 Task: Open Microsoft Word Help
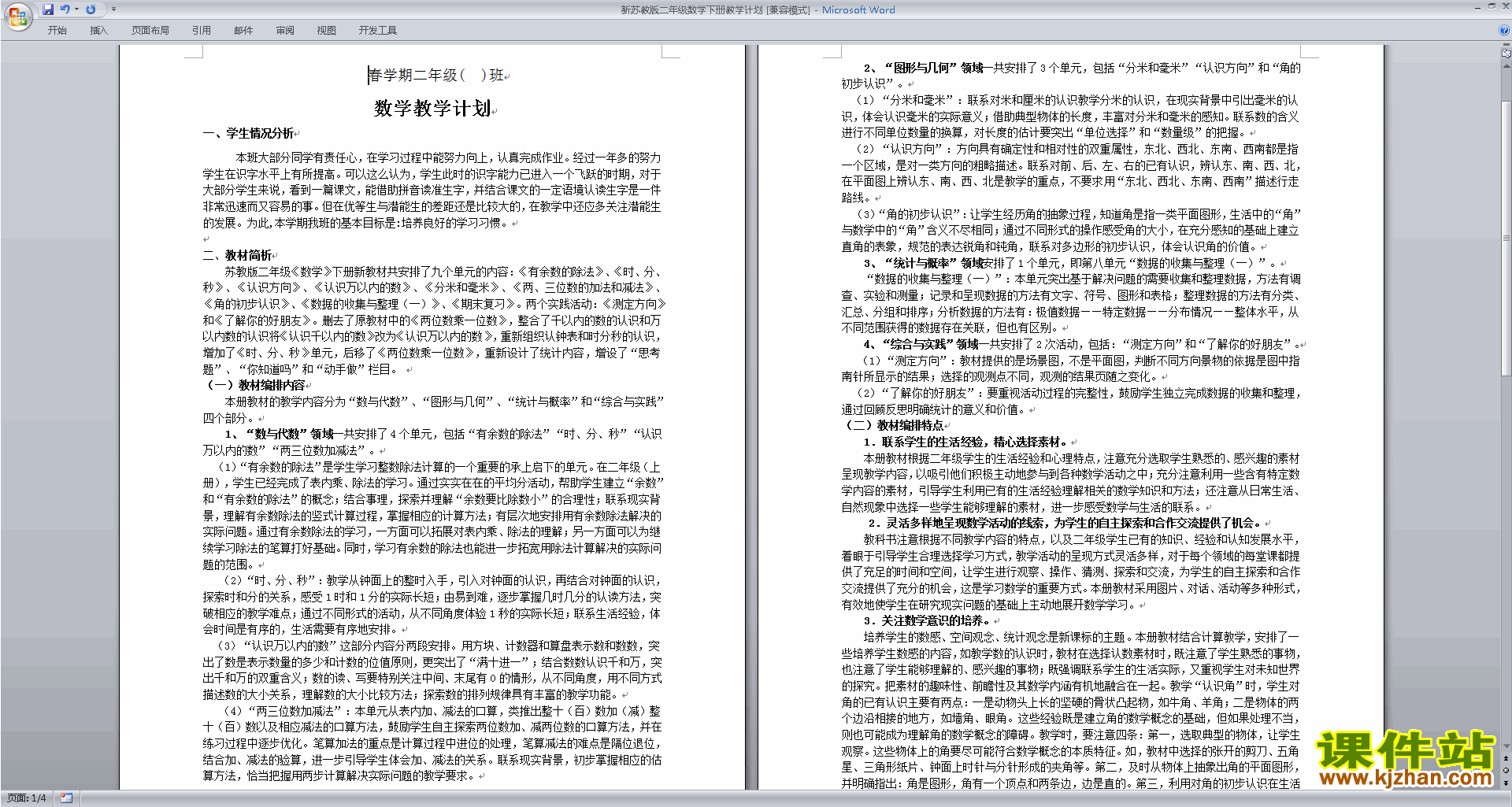1505,30
